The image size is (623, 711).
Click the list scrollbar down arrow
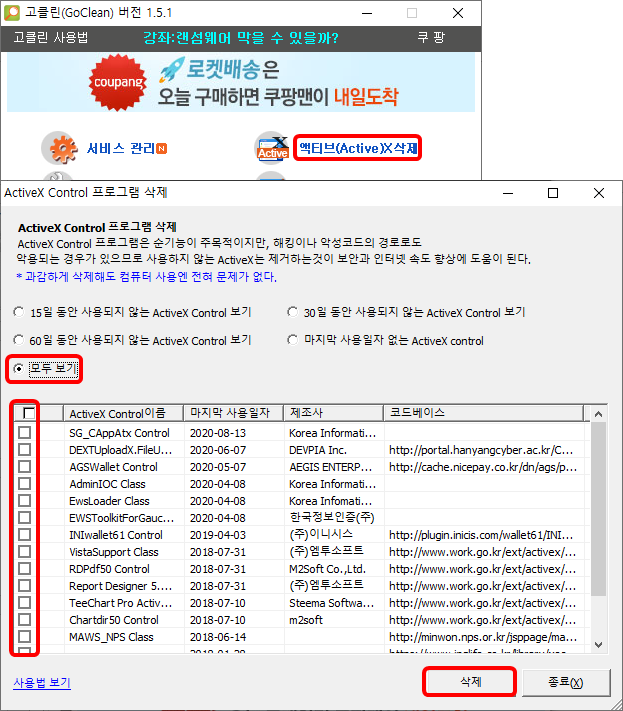(599, 645)
